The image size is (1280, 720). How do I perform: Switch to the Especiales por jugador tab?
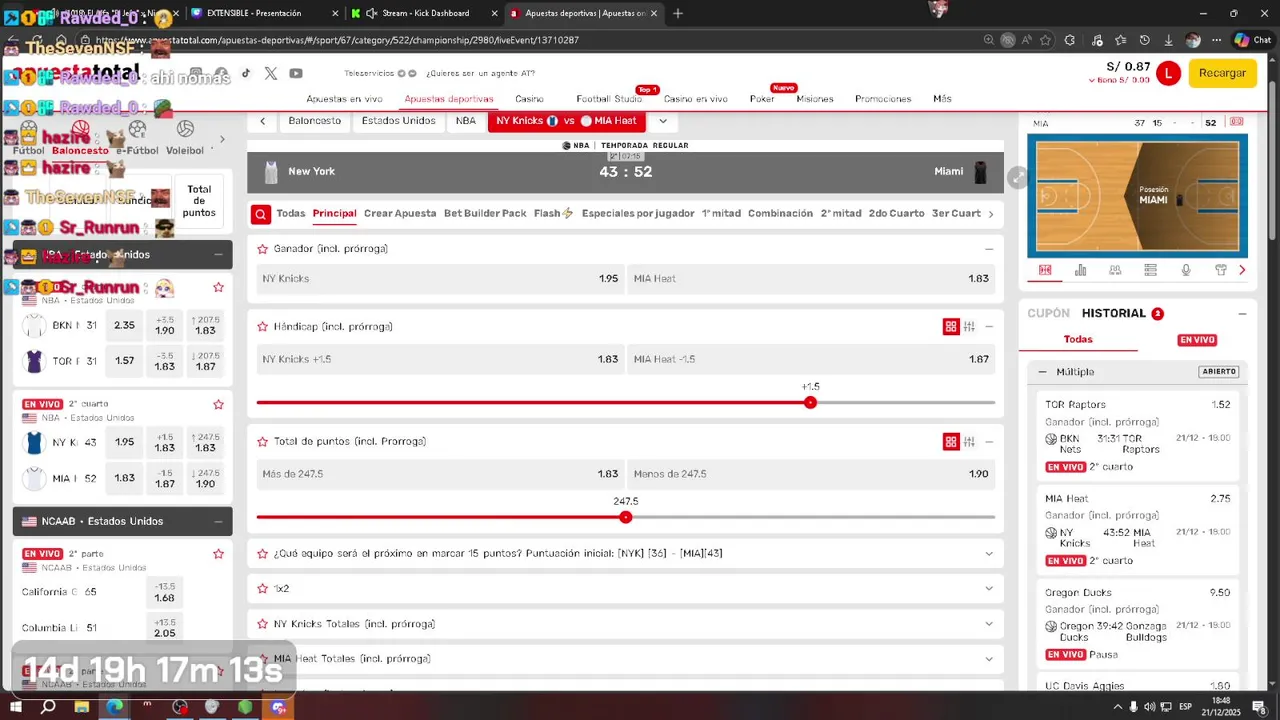(638, 214)
